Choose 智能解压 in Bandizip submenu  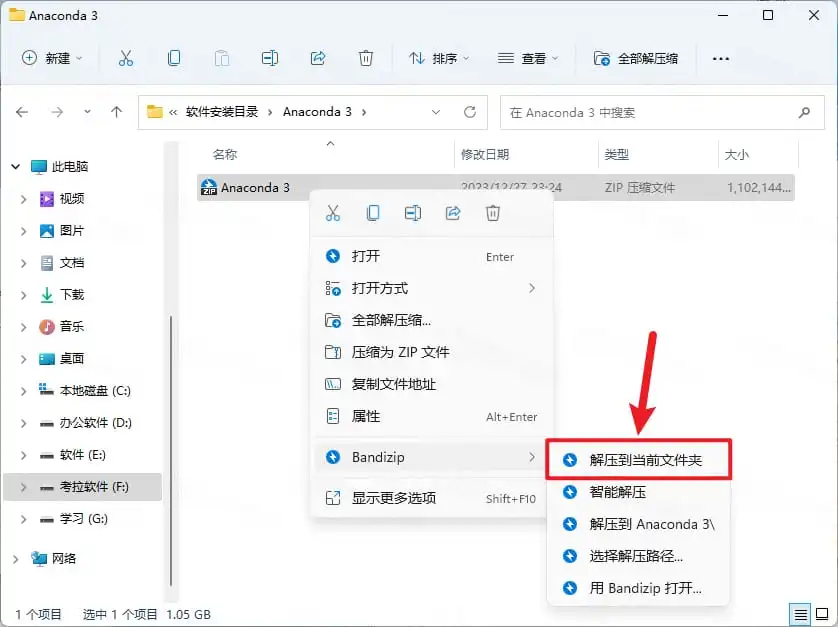[x=638, y=492]
